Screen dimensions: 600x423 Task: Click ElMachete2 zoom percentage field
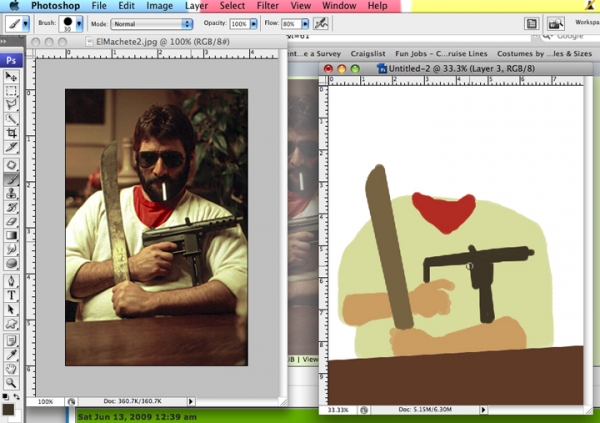click(x=46, y=402)
